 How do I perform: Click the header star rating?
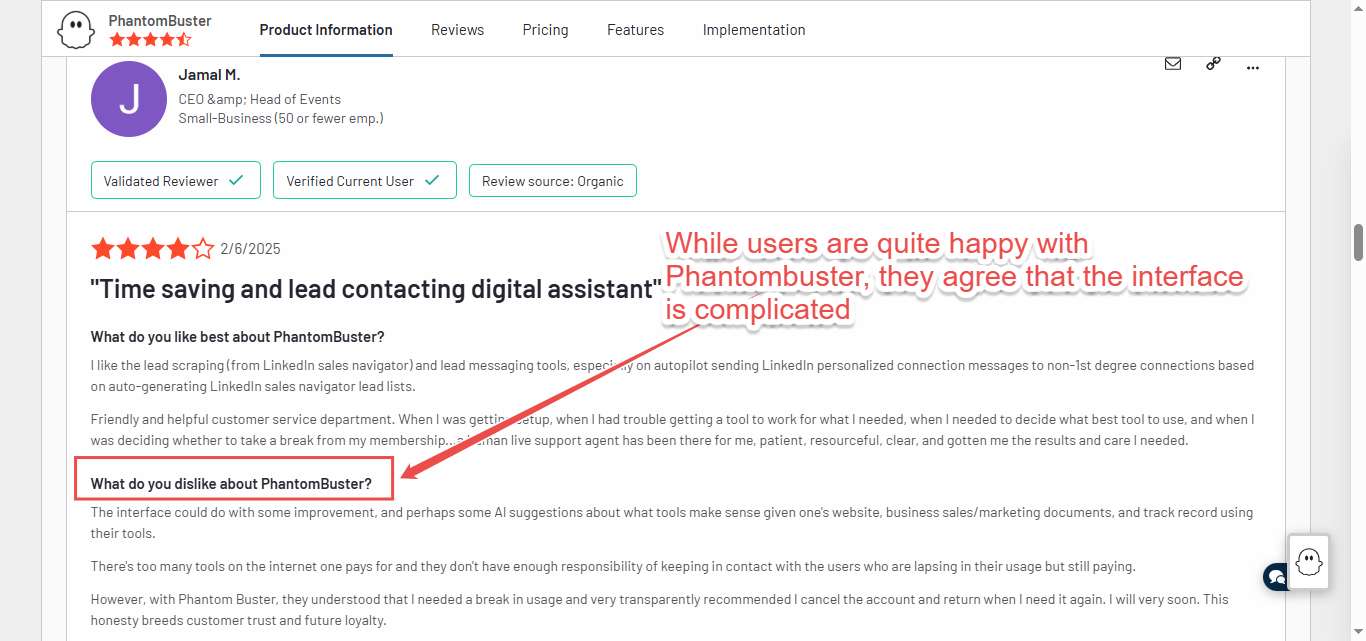[150, 40]
